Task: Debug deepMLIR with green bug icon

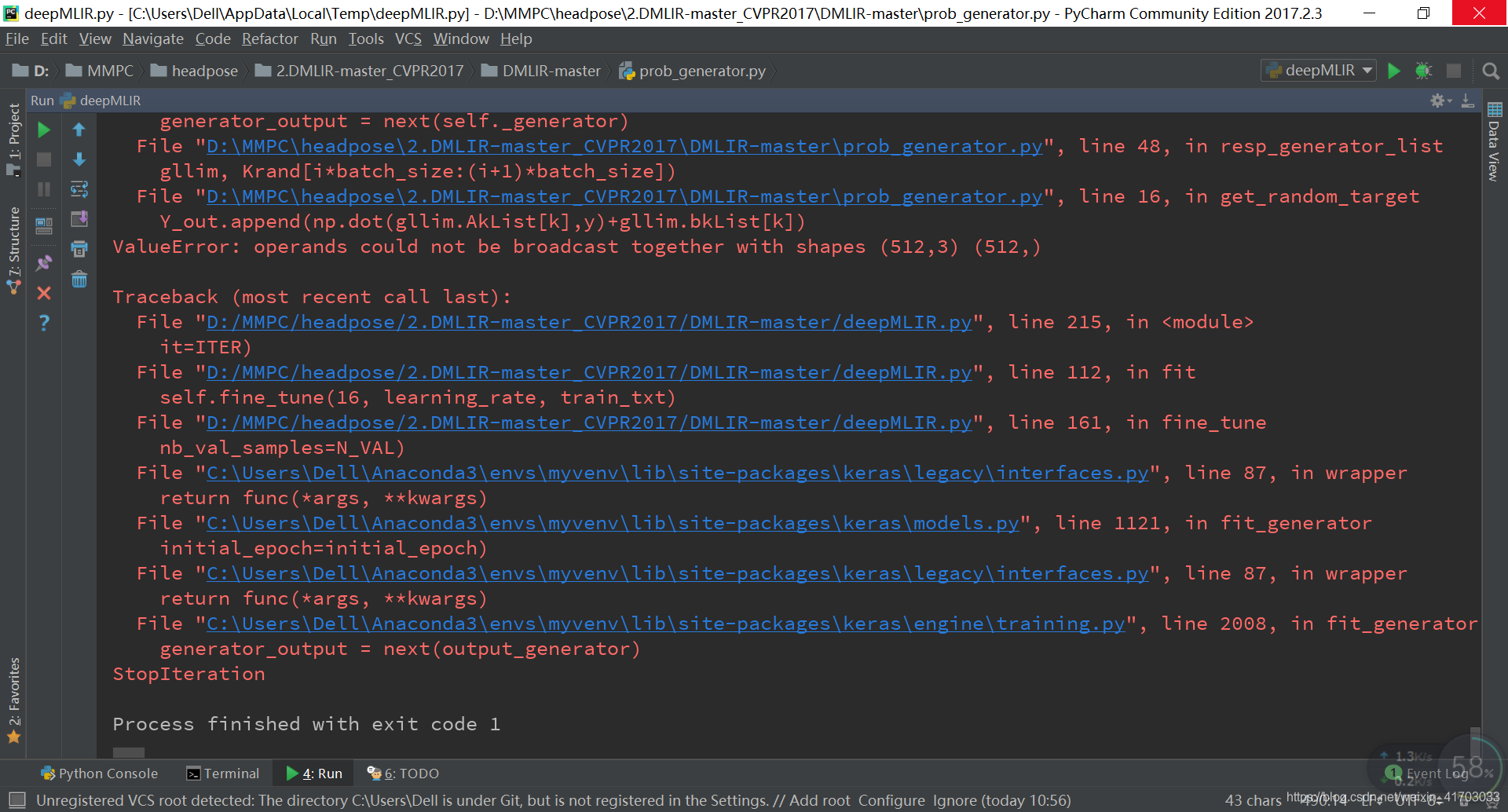Action: pyautogui.click(x=1423, y=71)
